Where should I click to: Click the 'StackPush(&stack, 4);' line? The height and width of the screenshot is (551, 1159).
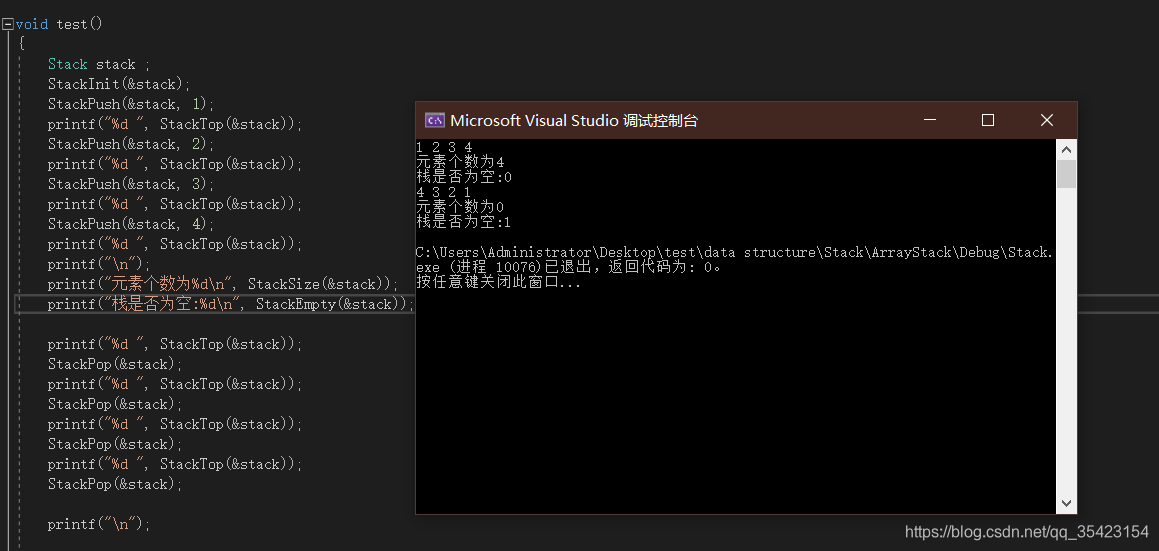[131, 224]
